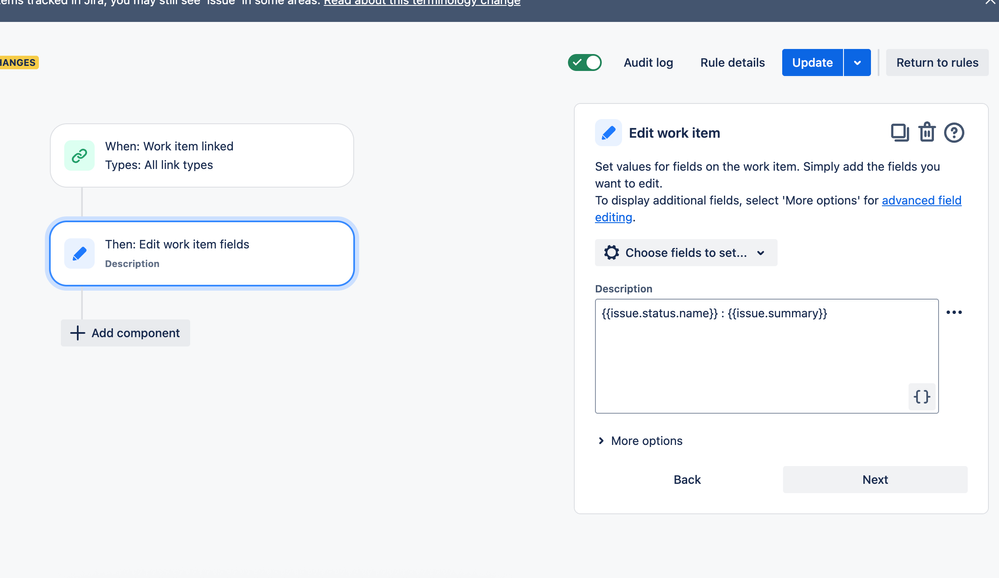The width and height of the screenshot is (999, 578).
Task: Click the pencil icon beside Edit work item title
Action: [608, 133]
